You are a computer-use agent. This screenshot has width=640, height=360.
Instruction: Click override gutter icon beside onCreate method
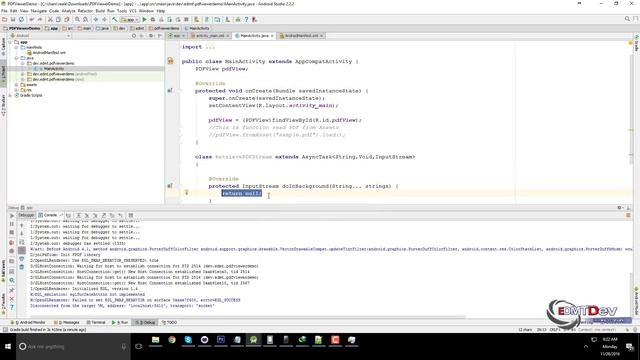(170, 91)
